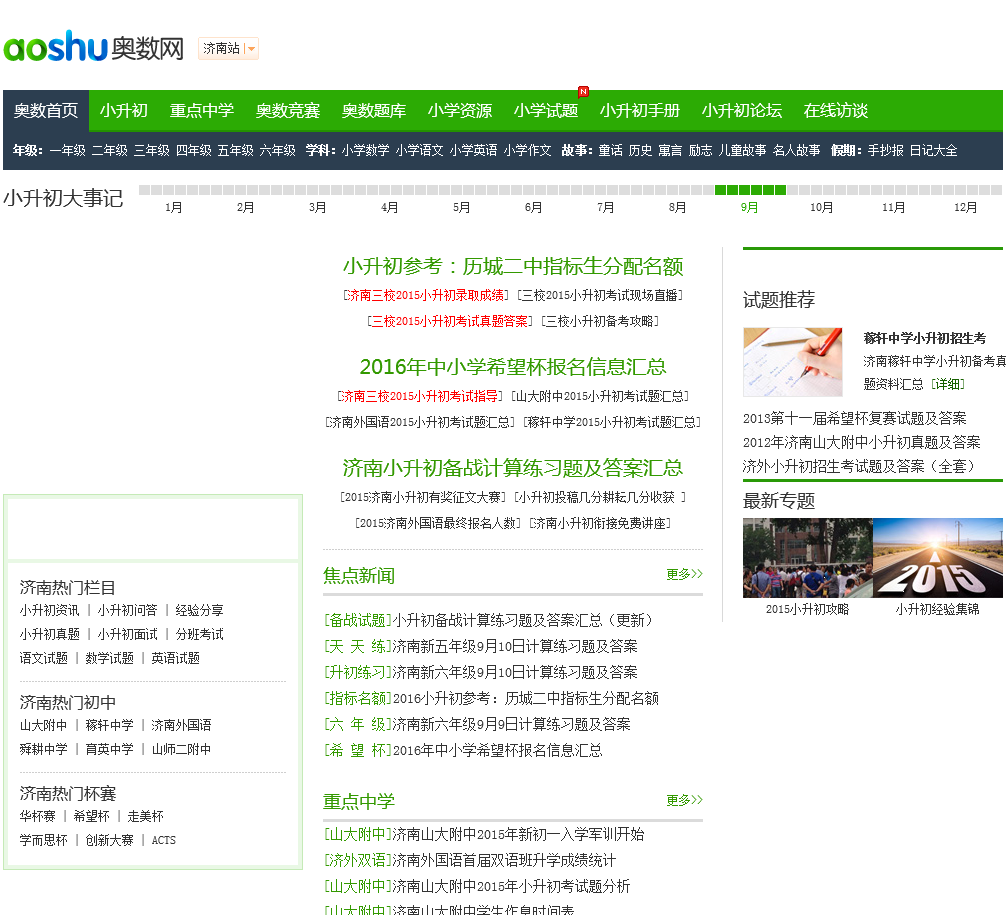
Task: Open 2013第十一届希望杯复赛试题及答案
Action: 855,418
